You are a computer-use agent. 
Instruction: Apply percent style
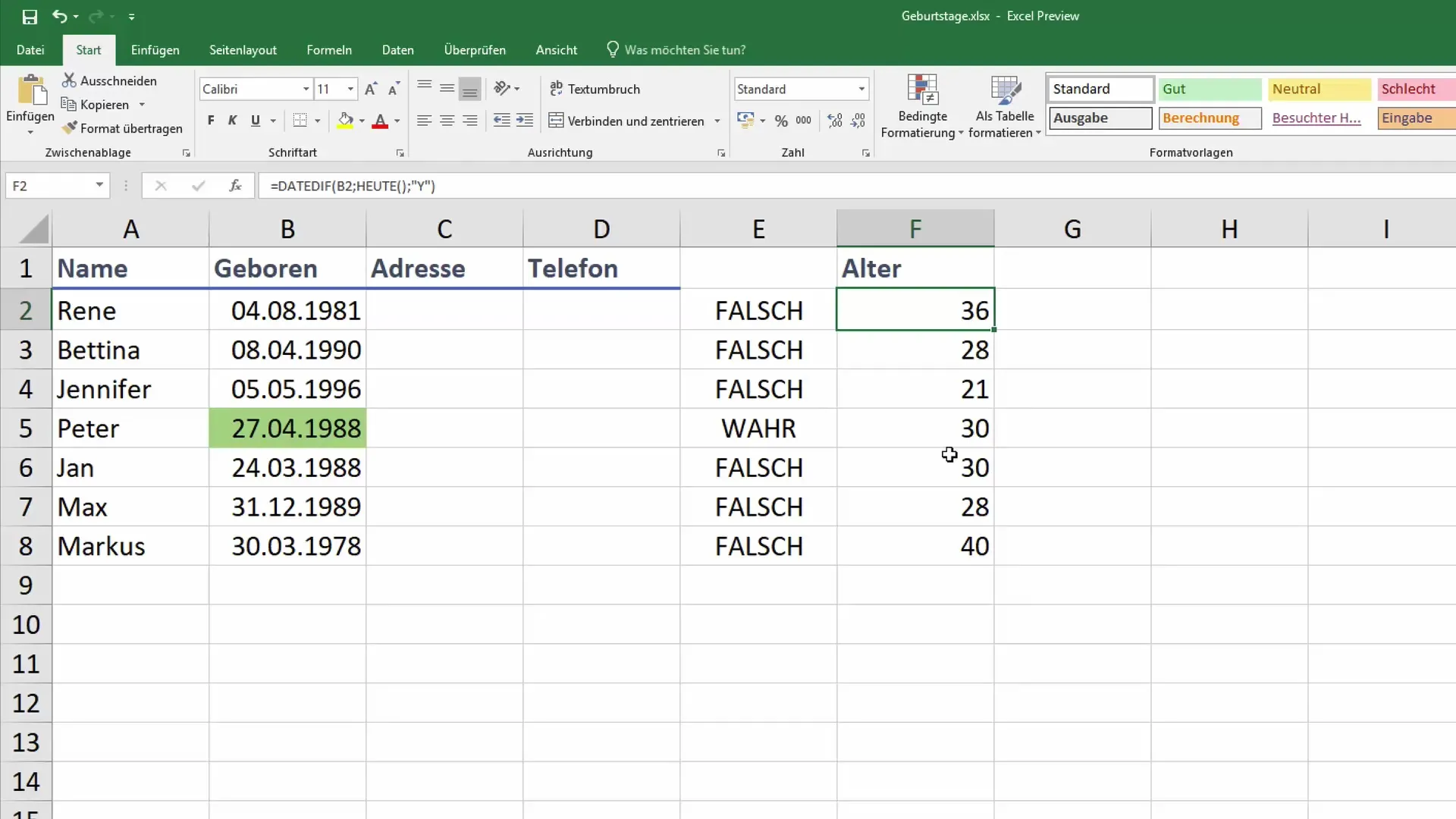781,121
